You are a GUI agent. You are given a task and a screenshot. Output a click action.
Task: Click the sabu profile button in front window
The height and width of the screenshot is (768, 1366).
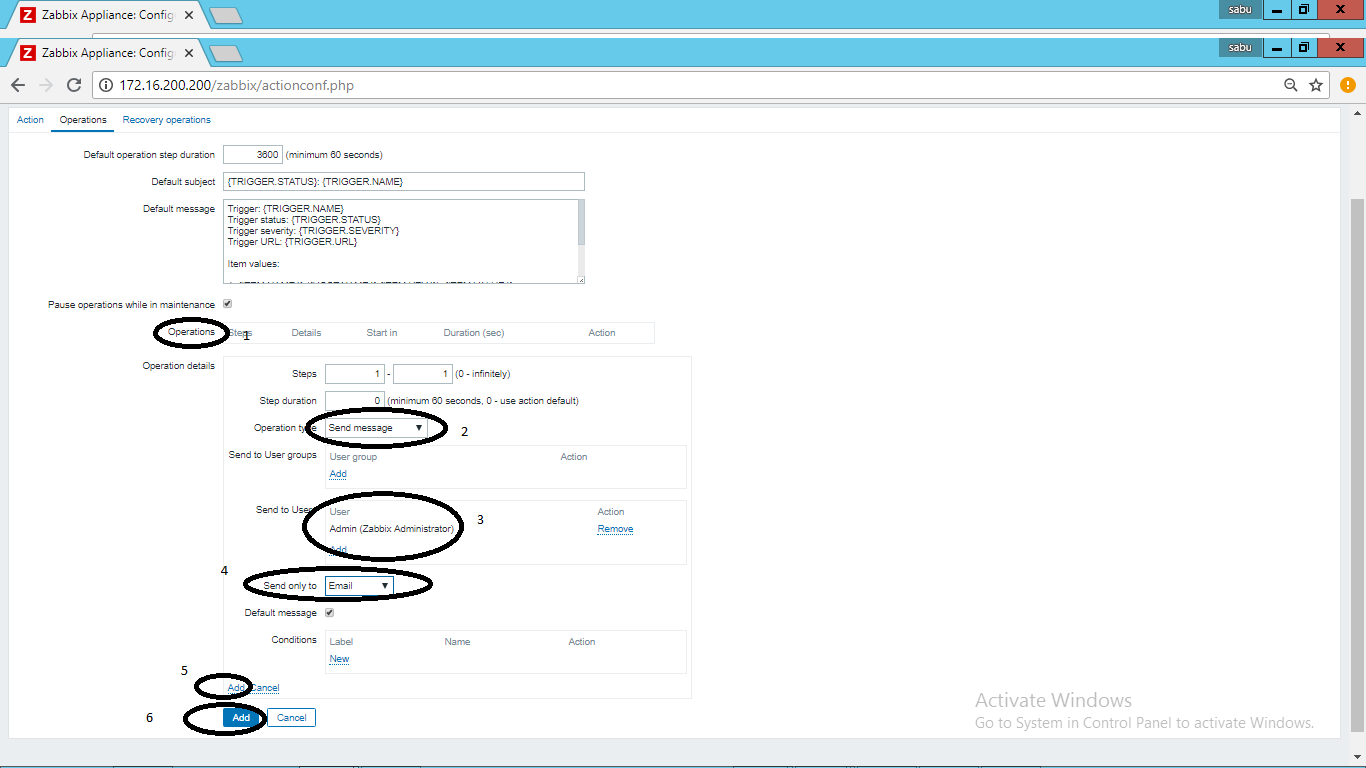point(1240,47)
